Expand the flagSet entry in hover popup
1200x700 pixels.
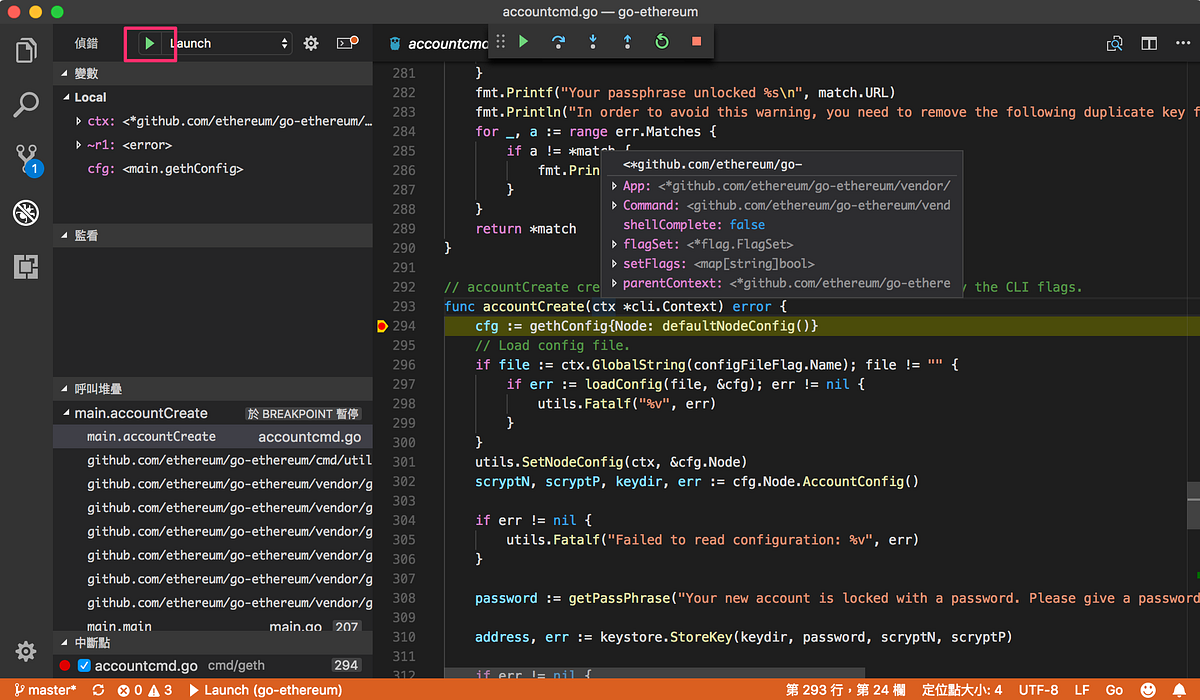(x=615, y=244)
